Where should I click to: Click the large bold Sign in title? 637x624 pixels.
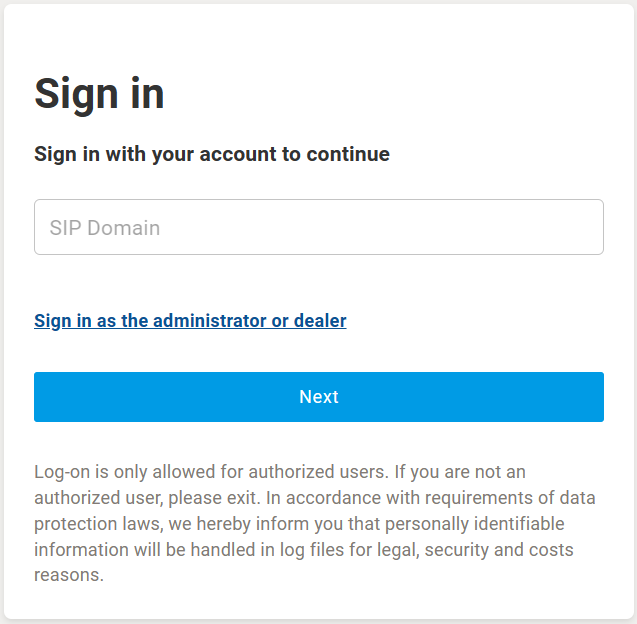[99, 94]
